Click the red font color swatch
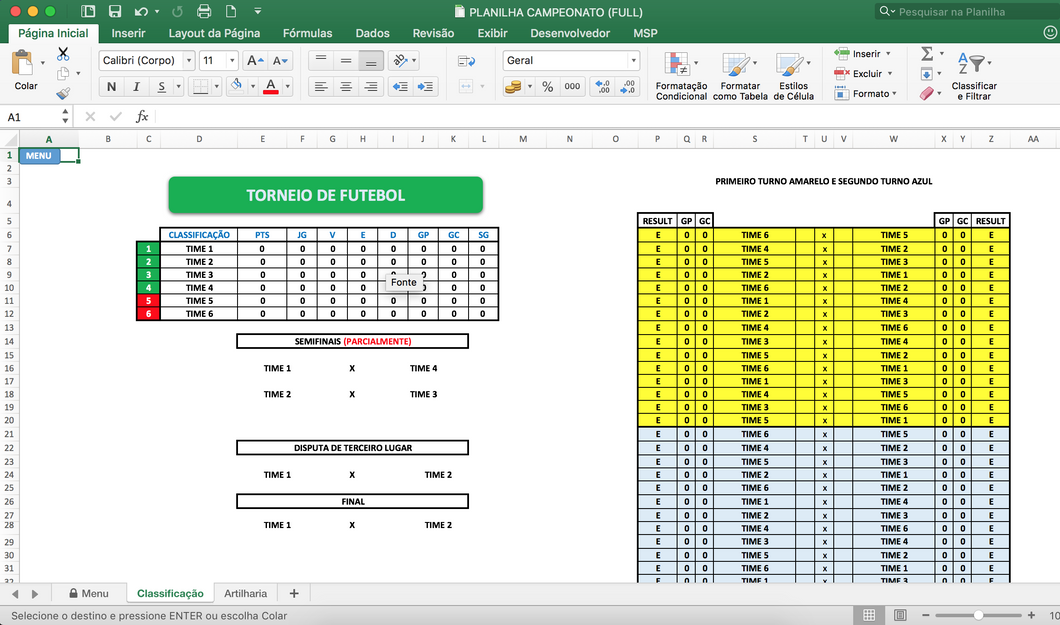This screenshot has height=625, width=1060. (270, 87)
